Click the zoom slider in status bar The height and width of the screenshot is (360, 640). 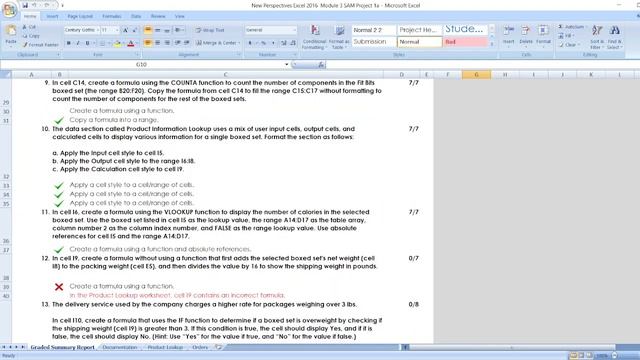615,356
